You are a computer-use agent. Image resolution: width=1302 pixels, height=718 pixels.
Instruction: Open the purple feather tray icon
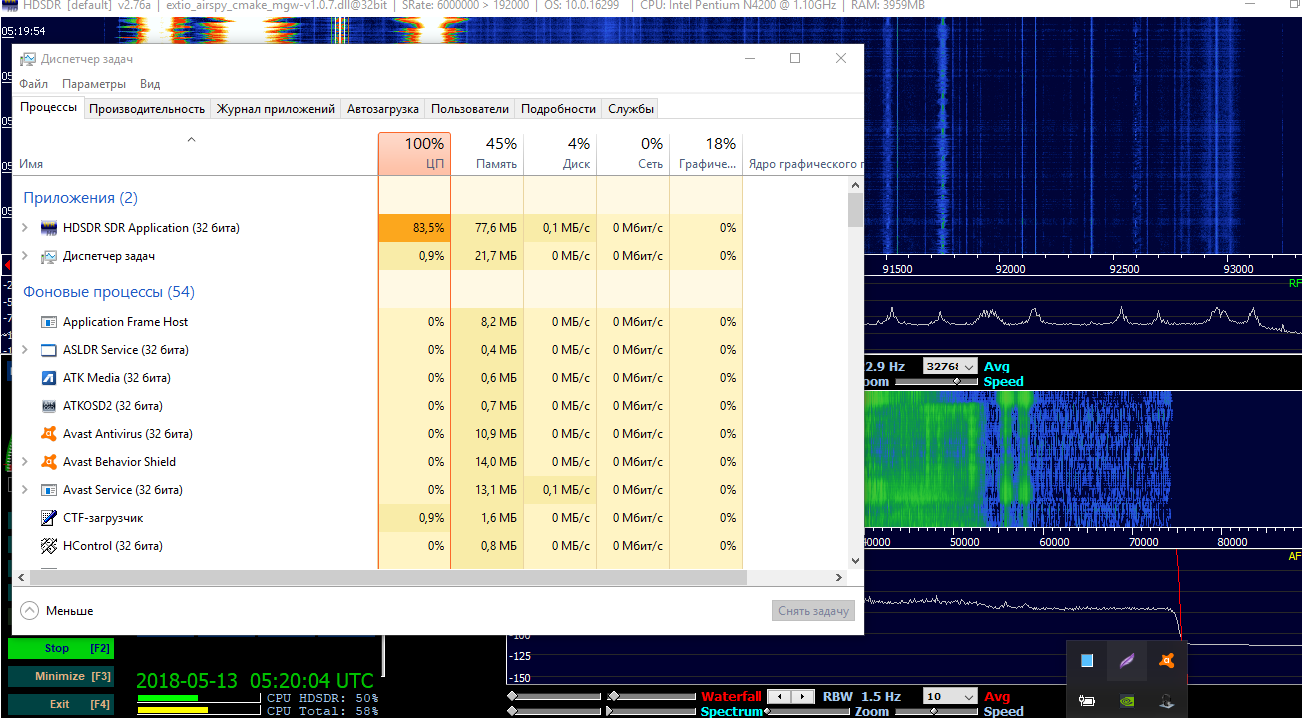pos(1126,661)
